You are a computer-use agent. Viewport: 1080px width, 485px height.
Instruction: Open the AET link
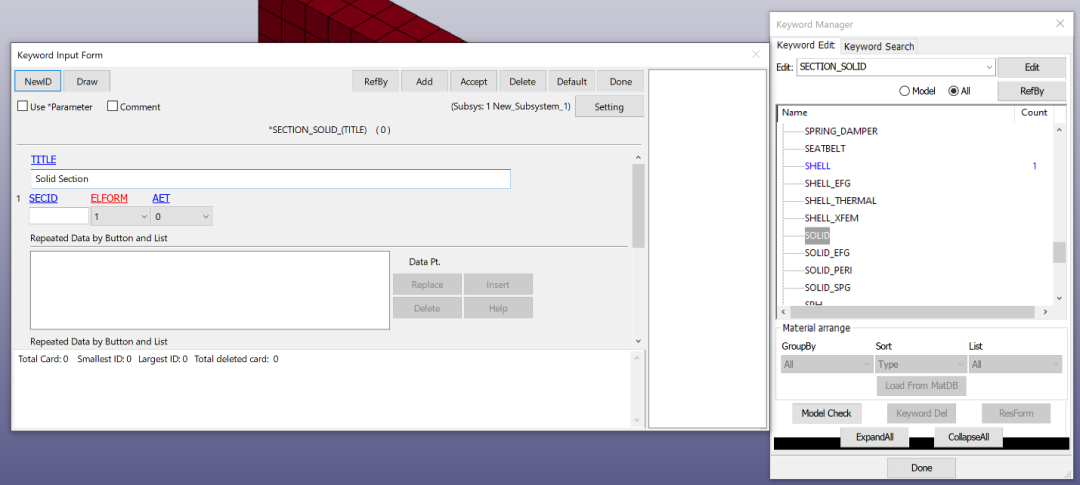coord(161,198)
